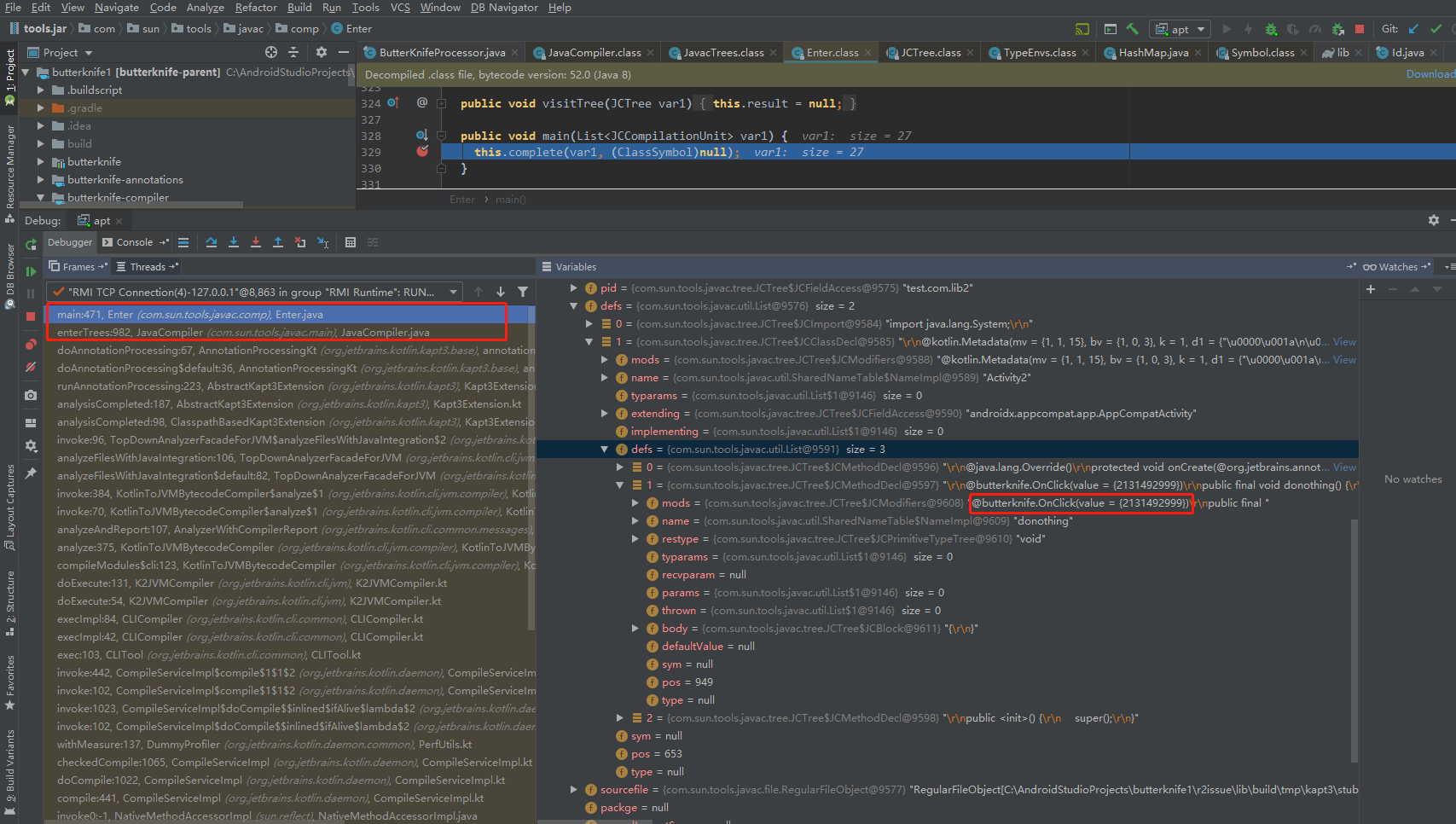The height and width of the screenshot is (824, 1456).
Task: Click the camera thread dump icon
Action: coord(31,395)
